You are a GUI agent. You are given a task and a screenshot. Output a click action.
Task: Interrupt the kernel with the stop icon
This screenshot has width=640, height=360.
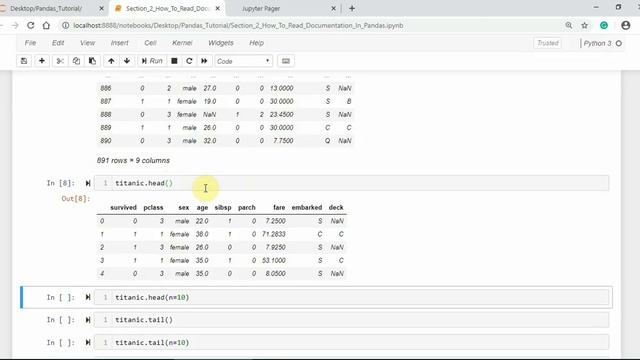tap(174, 61)
